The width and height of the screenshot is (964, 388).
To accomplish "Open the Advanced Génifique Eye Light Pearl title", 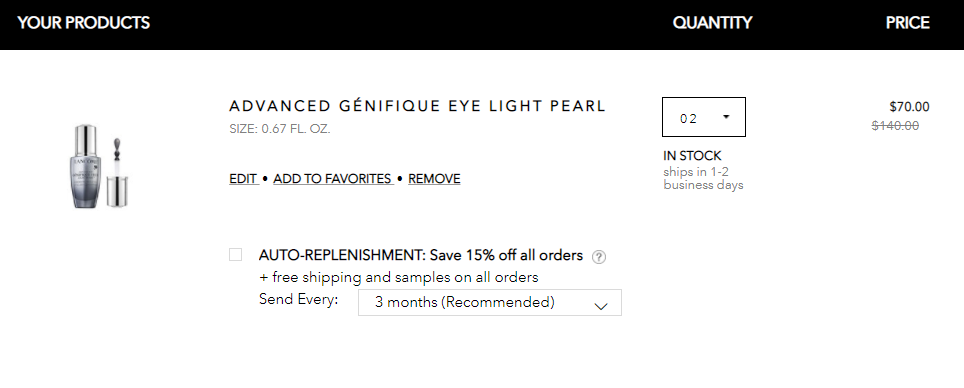I will coord(417,106).
